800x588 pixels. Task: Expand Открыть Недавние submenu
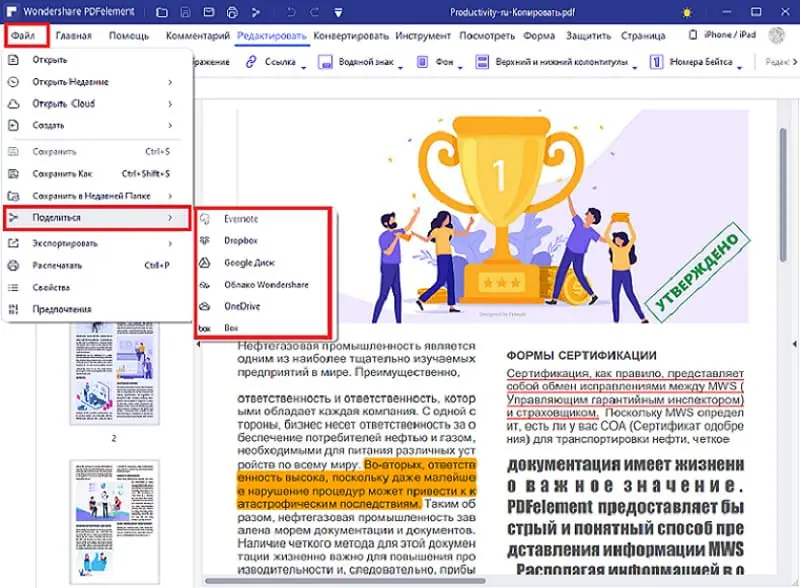pos(97,82)
